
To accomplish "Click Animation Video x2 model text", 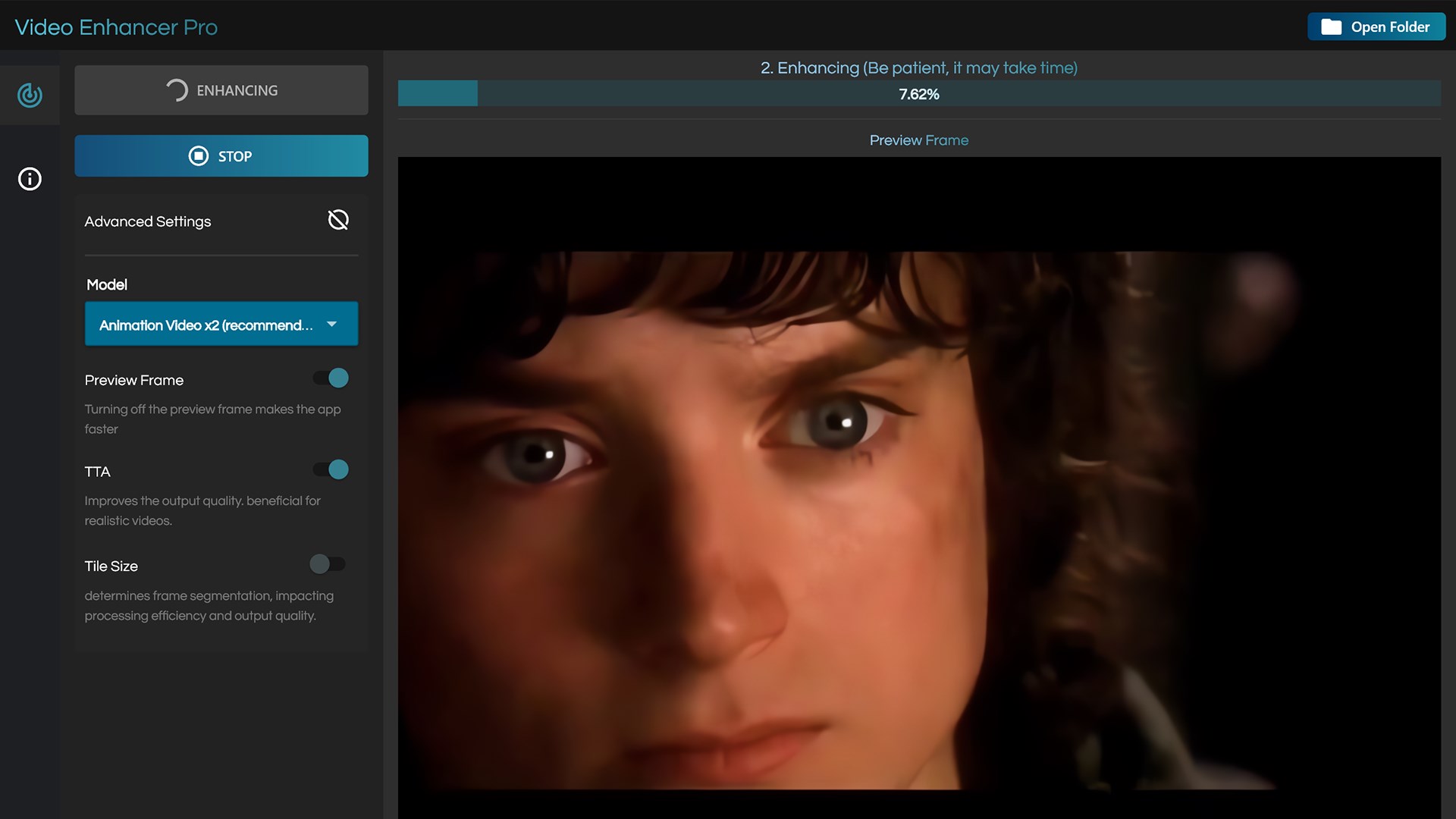I will pyautogui.click(x=206, y=325).
